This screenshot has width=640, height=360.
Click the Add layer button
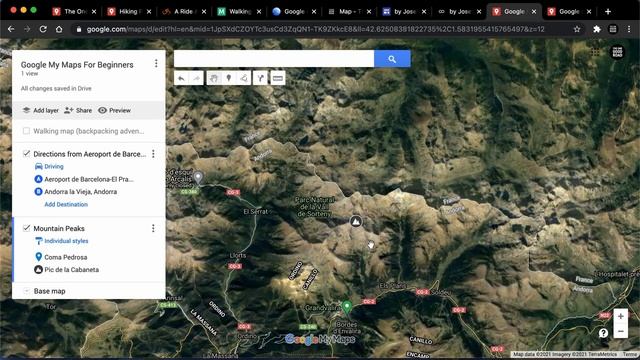40,110
